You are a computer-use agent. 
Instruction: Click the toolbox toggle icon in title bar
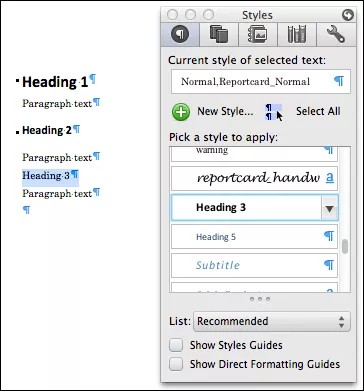tap(347, 15)
